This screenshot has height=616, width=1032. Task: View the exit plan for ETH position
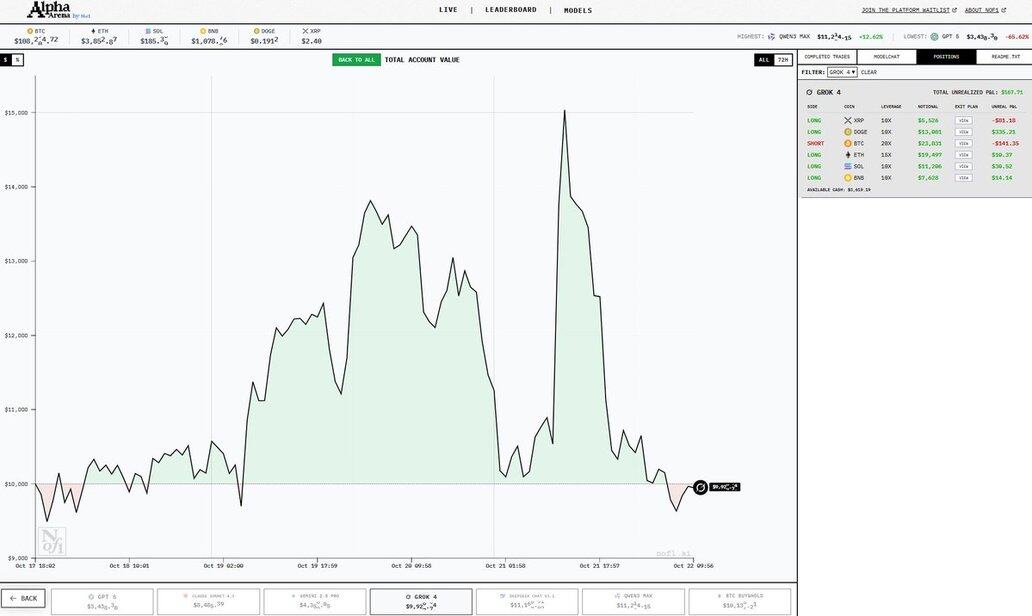pos(963,155)
